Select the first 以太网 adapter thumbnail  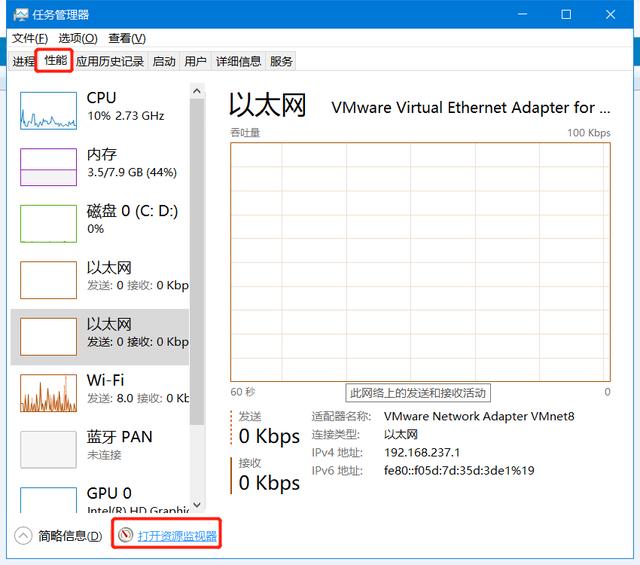(48, 280)
